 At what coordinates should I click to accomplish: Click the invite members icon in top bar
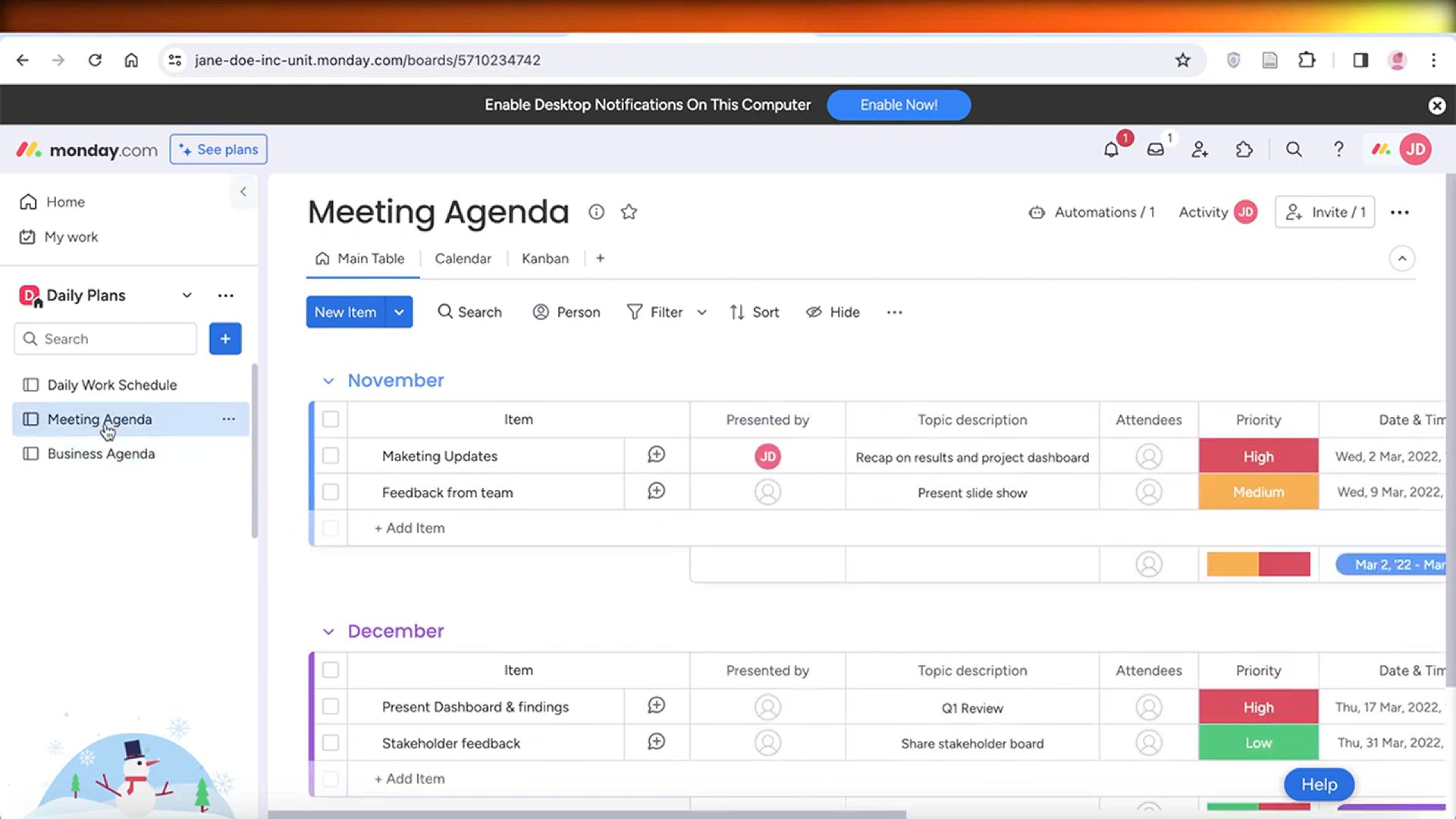(1200, 149)
